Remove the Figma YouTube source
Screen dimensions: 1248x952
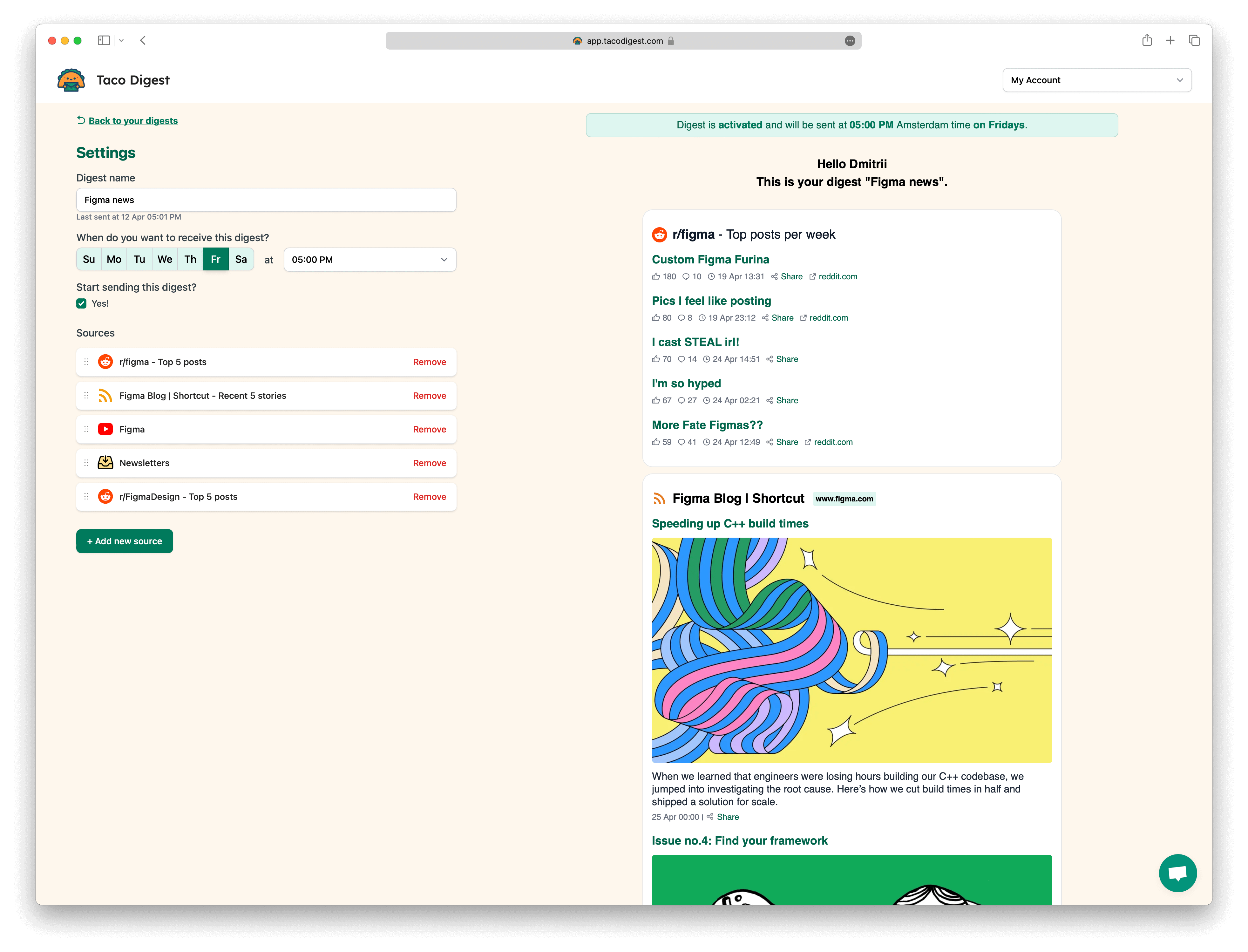point(430,430)
